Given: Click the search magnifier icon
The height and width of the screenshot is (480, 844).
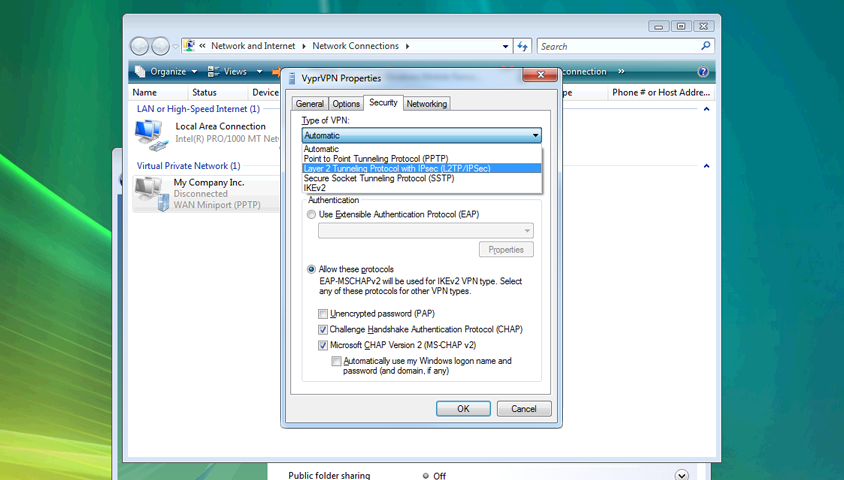Looking at the screenshot, I should click(x=706, y=46).
